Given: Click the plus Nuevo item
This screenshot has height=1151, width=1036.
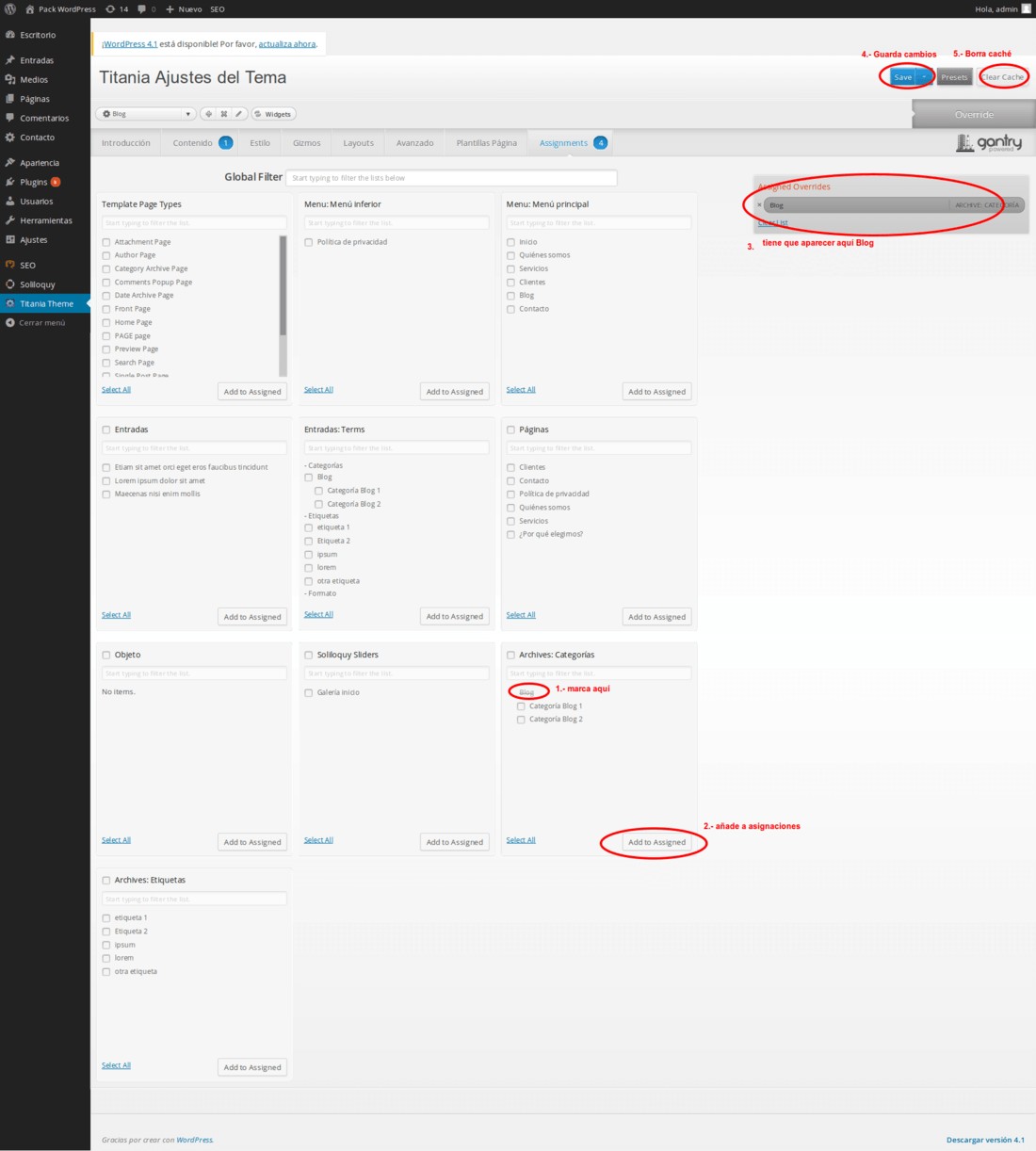Looking at the screenshot, I should point(184,8).
